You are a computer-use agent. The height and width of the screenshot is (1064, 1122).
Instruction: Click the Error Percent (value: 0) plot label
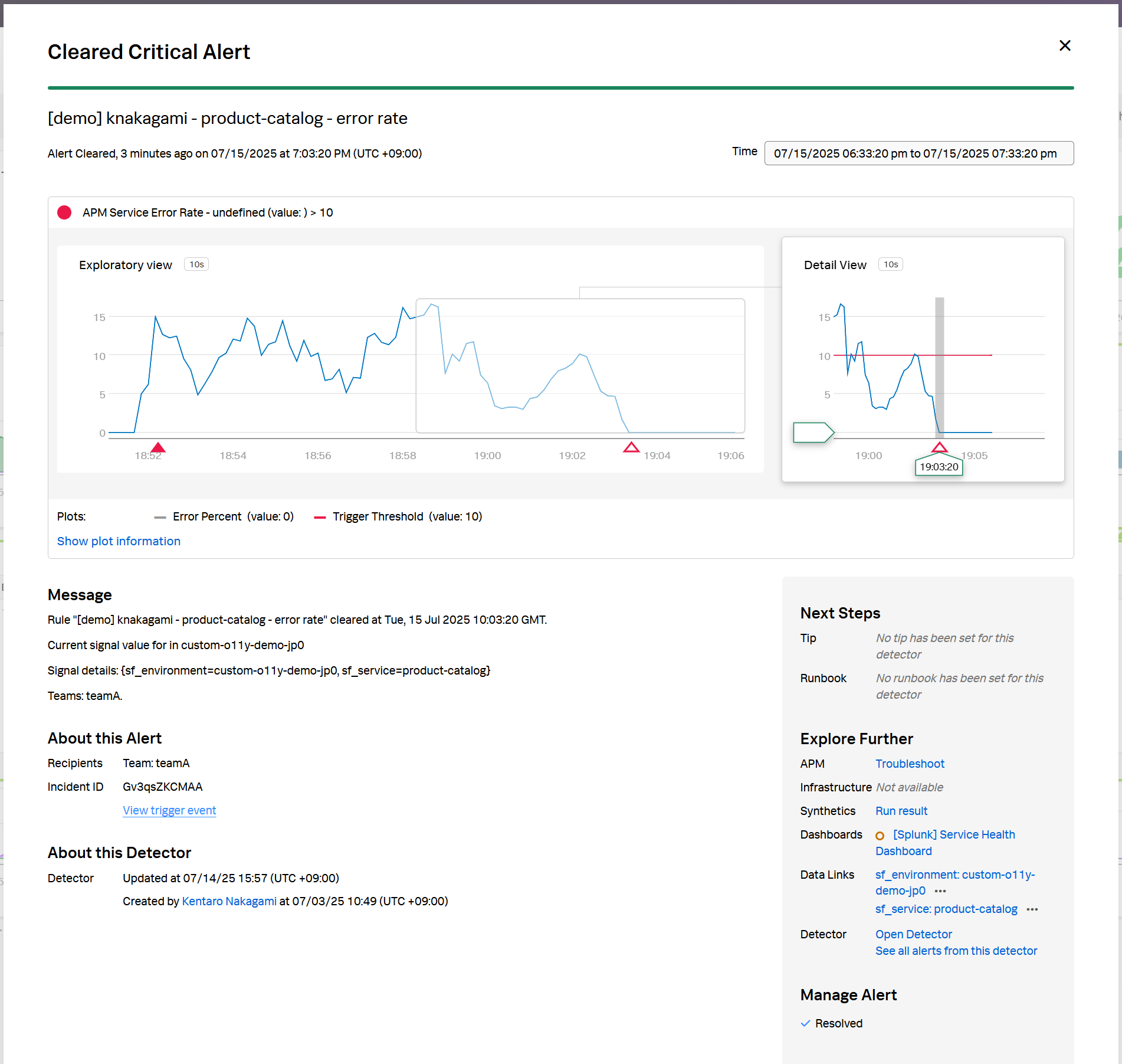[233, 517]
